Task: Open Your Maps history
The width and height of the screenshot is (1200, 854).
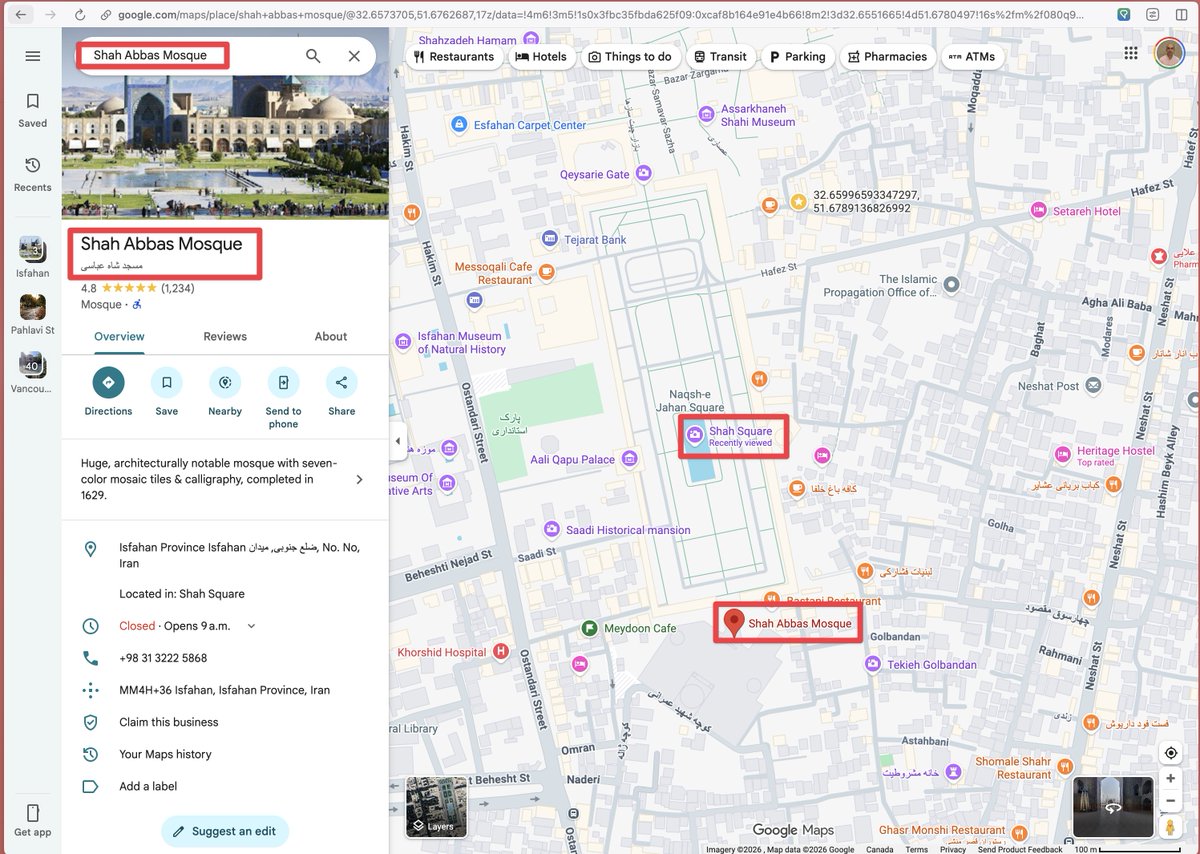Action: pos(225,754)
